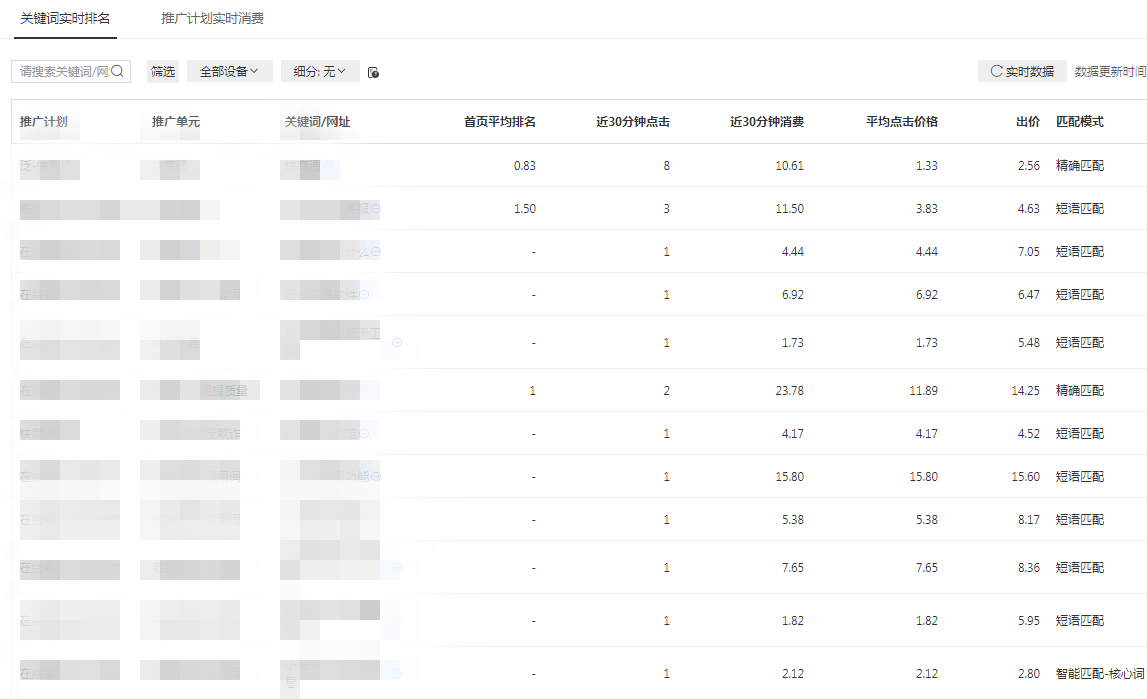Open the 推广计划实时消费 tab
This screenshot has width=1147, height=699.
click(x=212, y=19)
